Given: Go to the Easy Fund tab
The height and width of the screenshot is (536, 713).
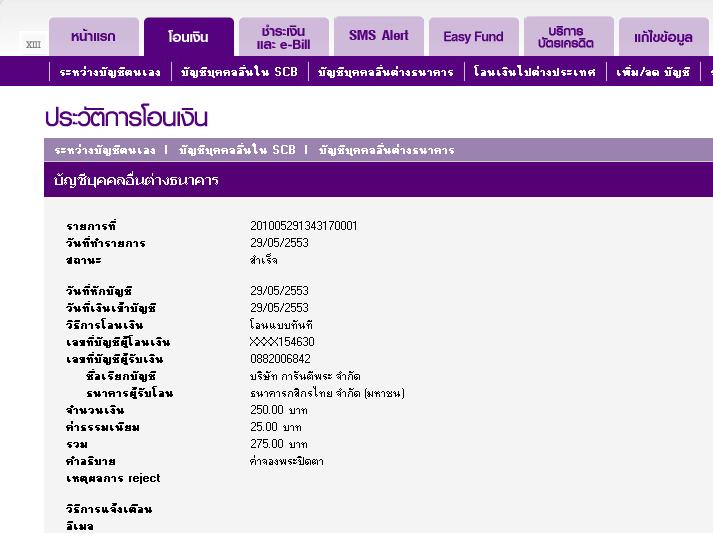Looking at the screenshot, I should coord(473,37).
